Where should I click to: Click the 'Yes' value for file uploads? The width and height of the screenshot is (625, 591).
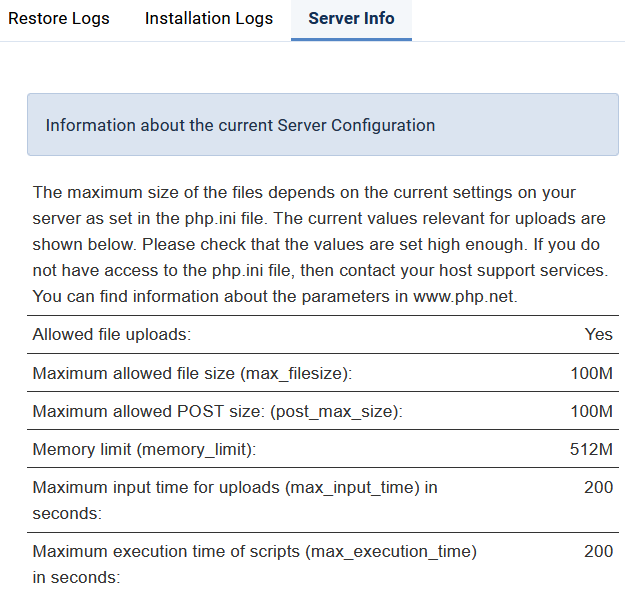[598, 334]
